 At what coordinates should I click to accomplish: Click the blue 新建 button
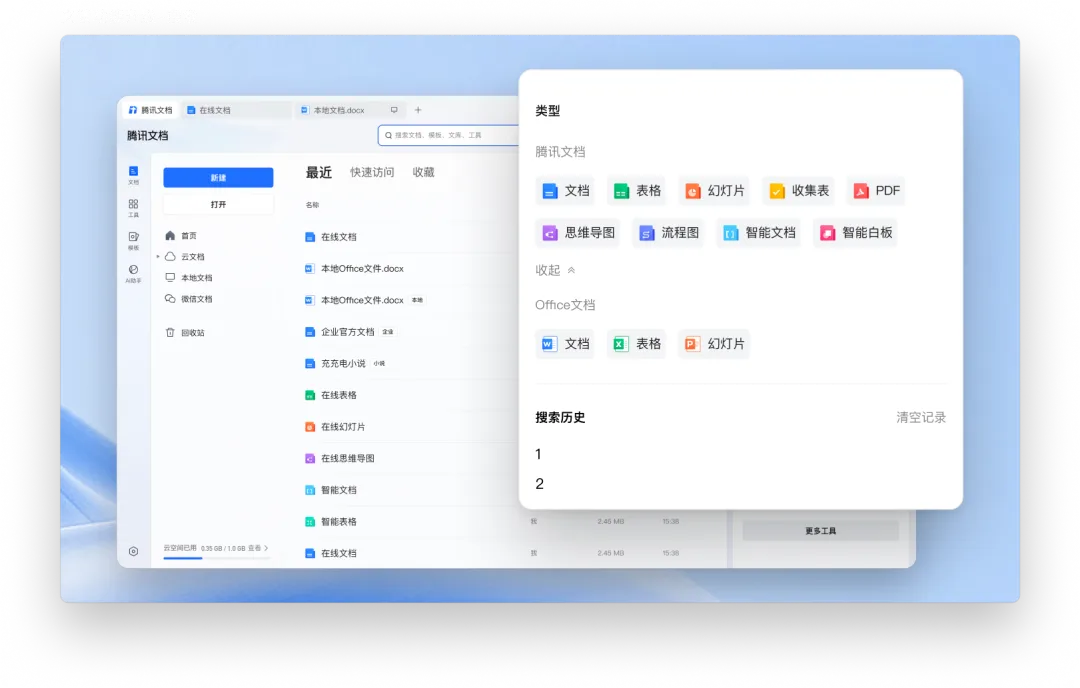pos(218,178)
